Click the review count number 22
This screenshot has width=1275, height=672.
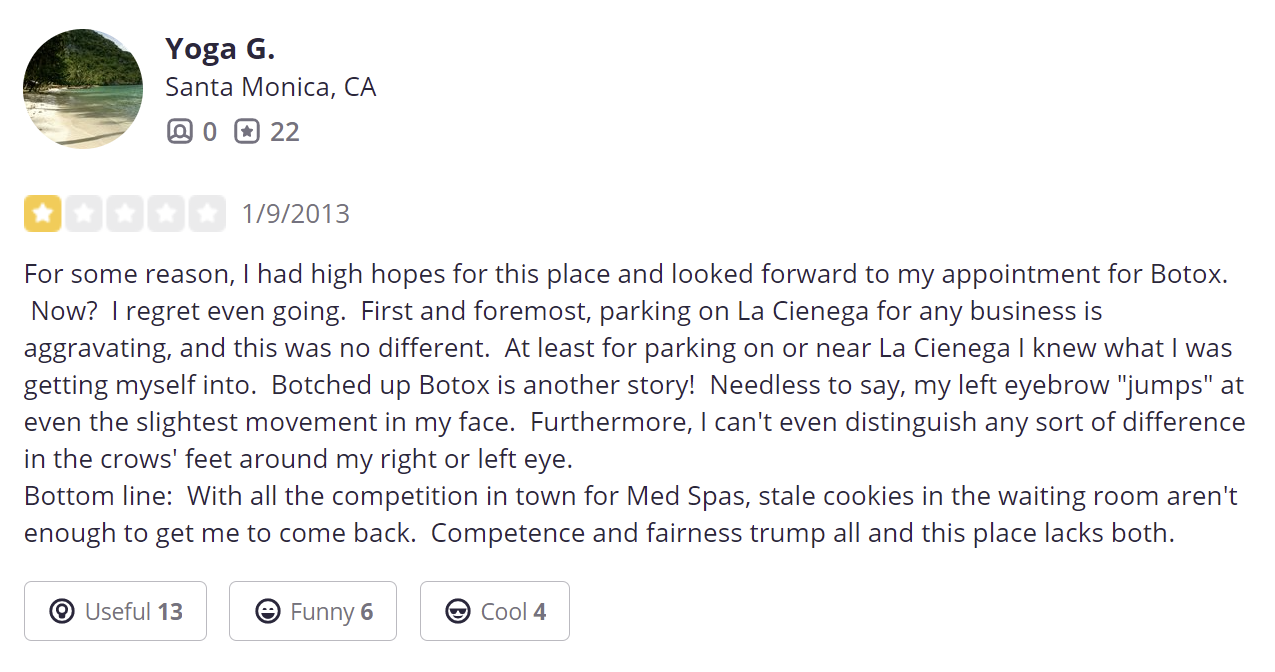tap(285, 132)
